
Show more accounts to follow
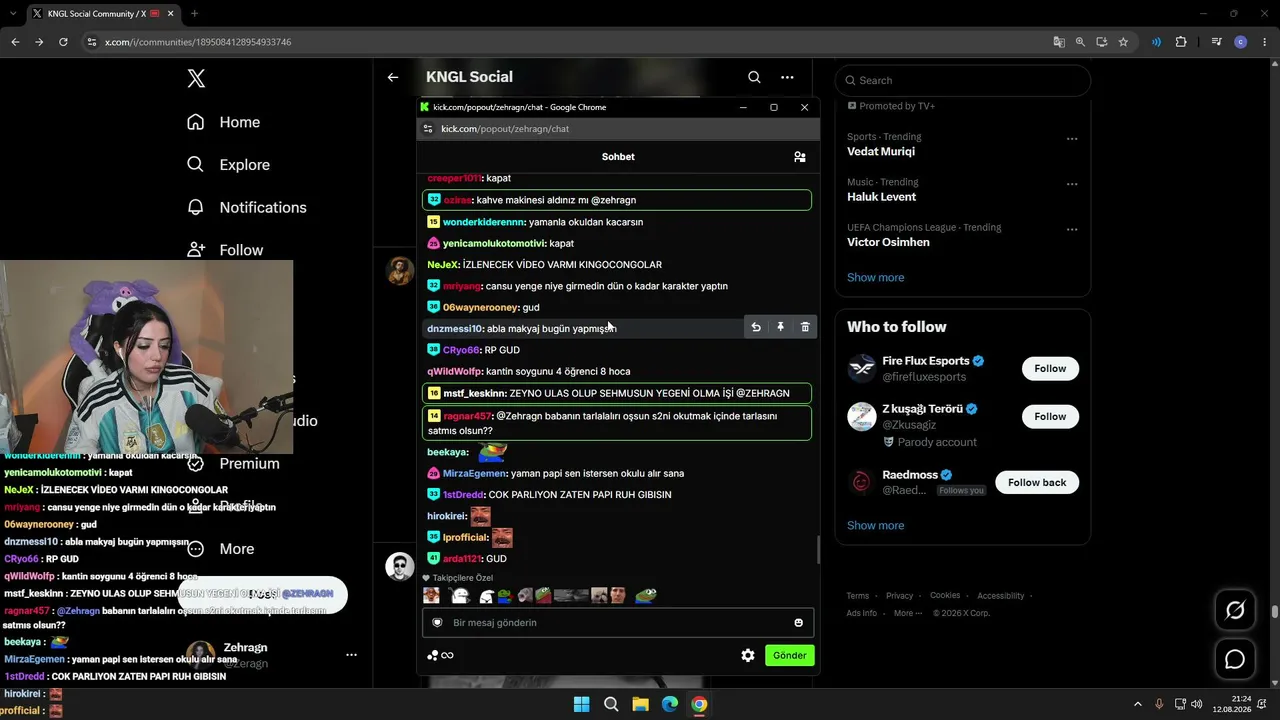[875, 525]
